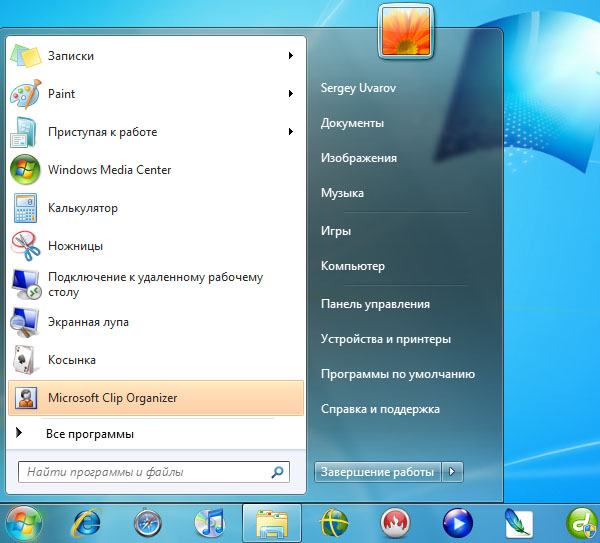Viewport: 600px width, 543px height.
Task: Open iTunes music note taskbar icon
Action: 209,523
